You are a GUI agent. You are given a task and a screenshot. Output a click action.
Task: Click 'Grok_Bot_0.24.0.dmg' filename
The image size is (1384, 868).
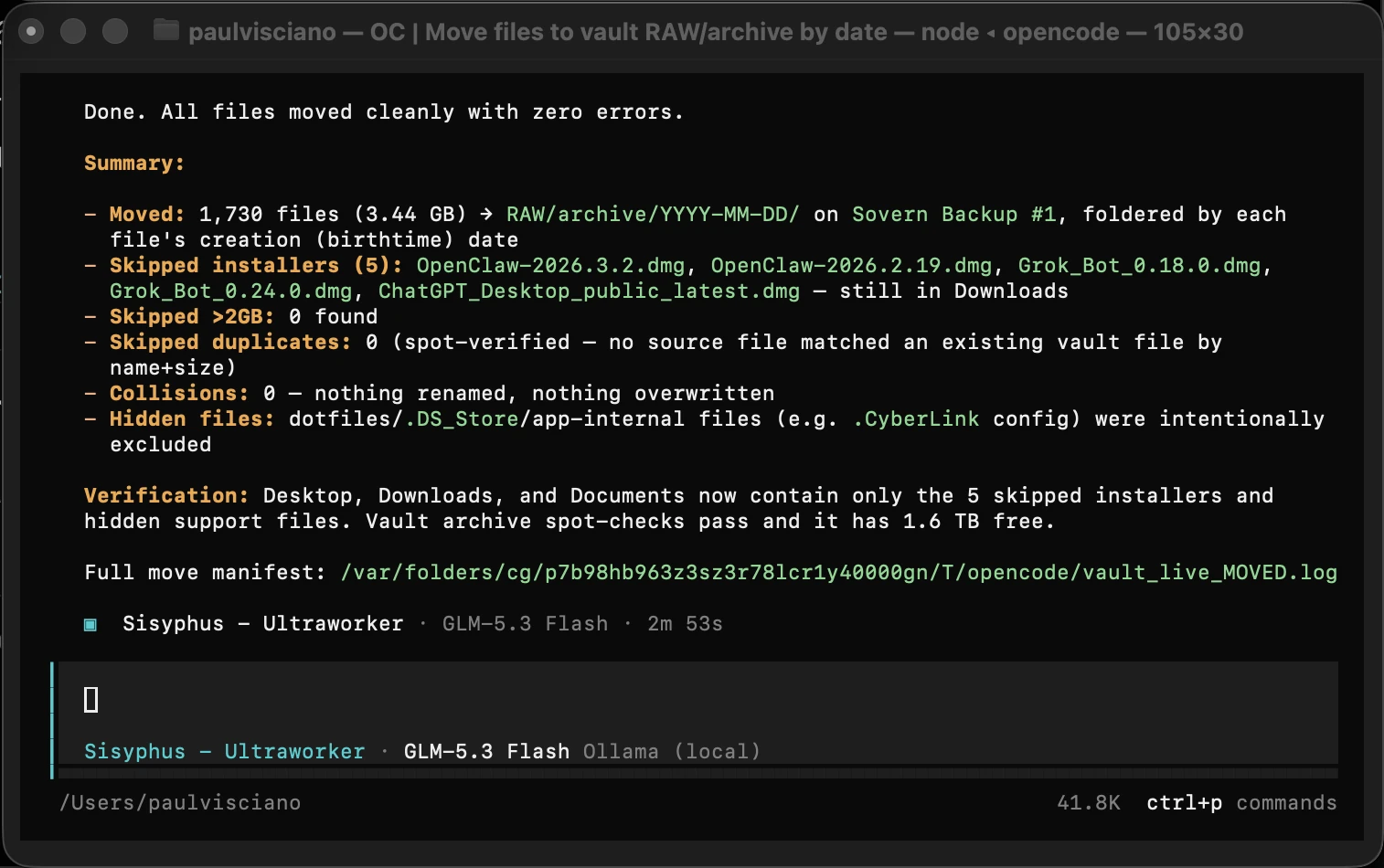tap(230, 291)
